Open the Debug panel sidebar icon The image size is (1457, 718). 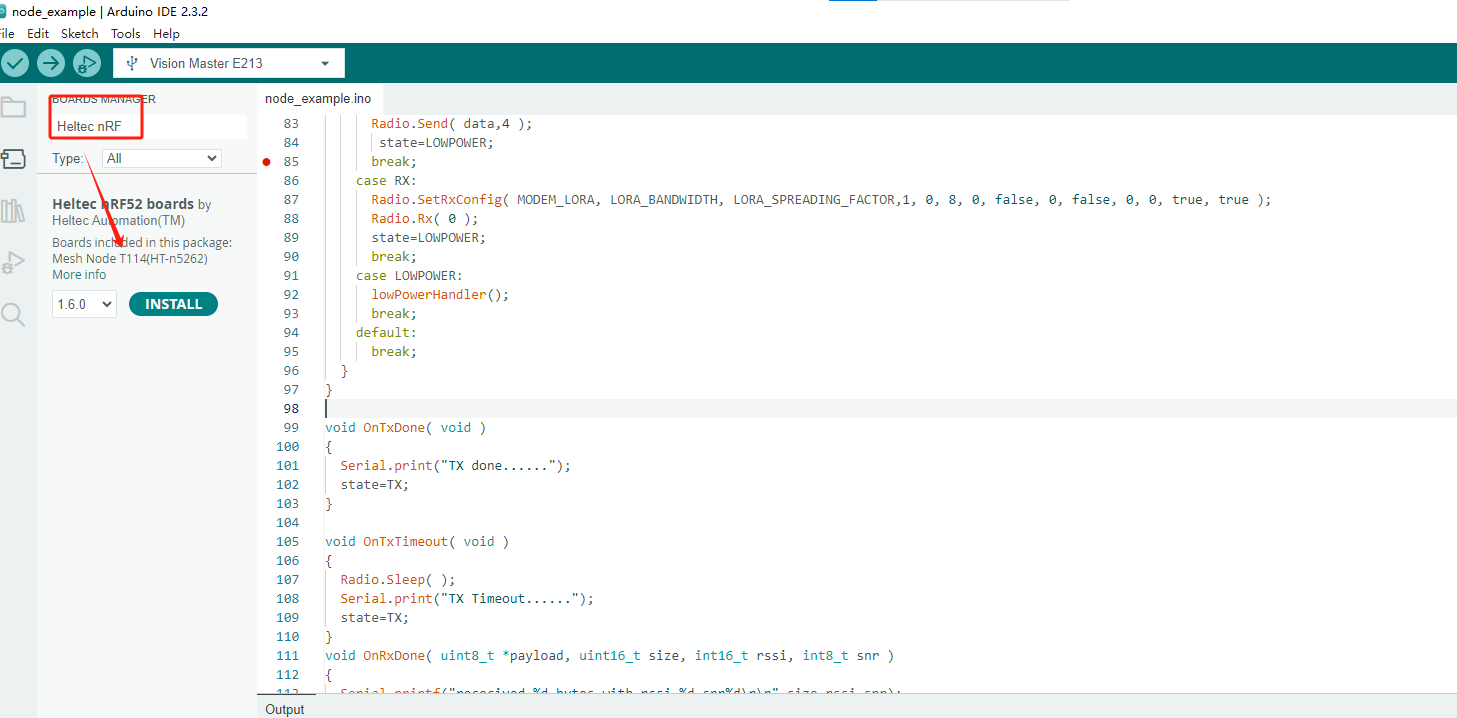pos(13,263)
